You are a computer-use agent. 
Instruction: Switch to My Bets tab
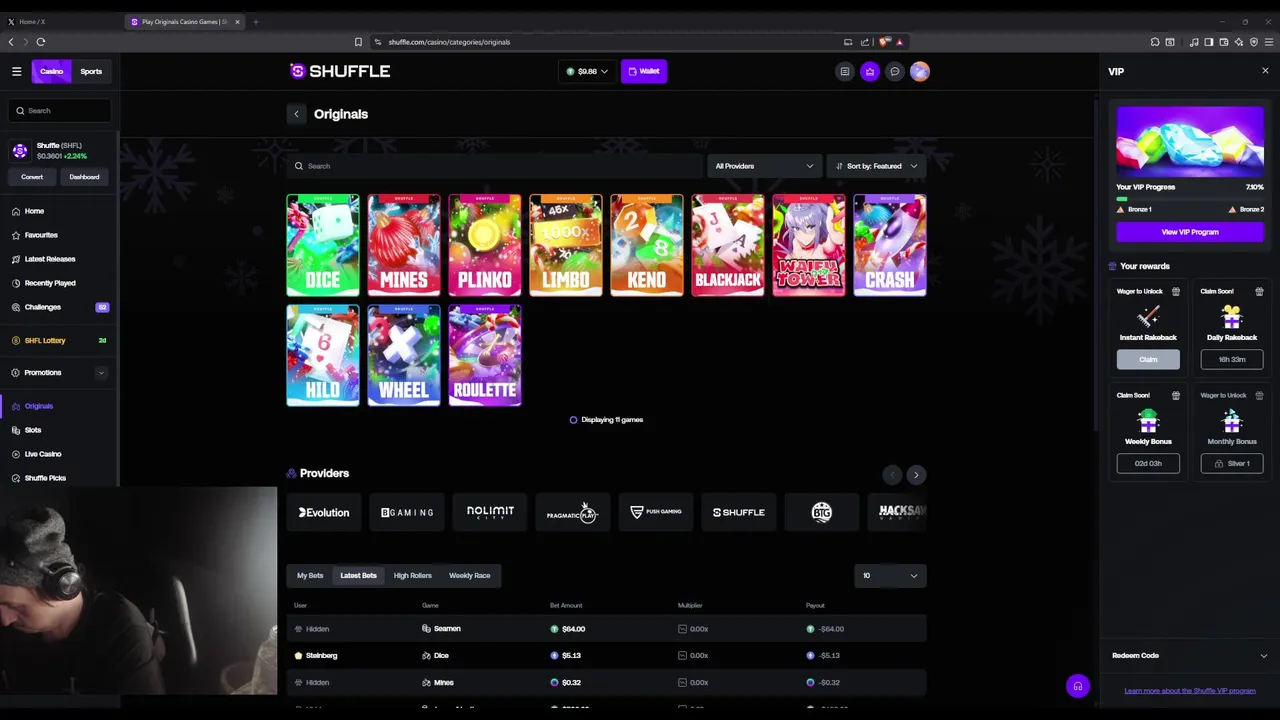(310, 576)
